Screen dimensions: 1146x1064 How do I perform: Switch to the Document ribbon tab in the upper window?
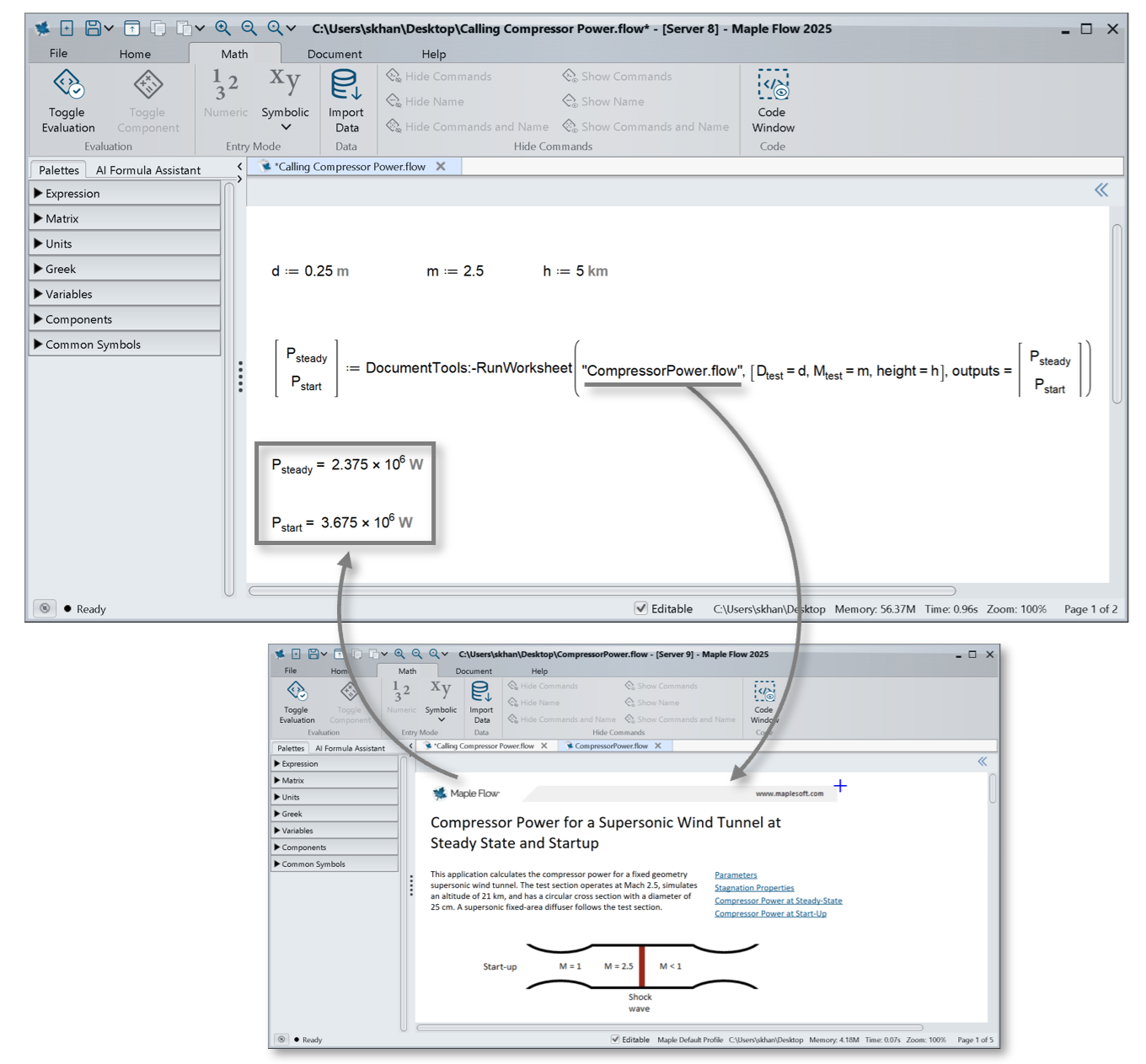tap(335, 54)
